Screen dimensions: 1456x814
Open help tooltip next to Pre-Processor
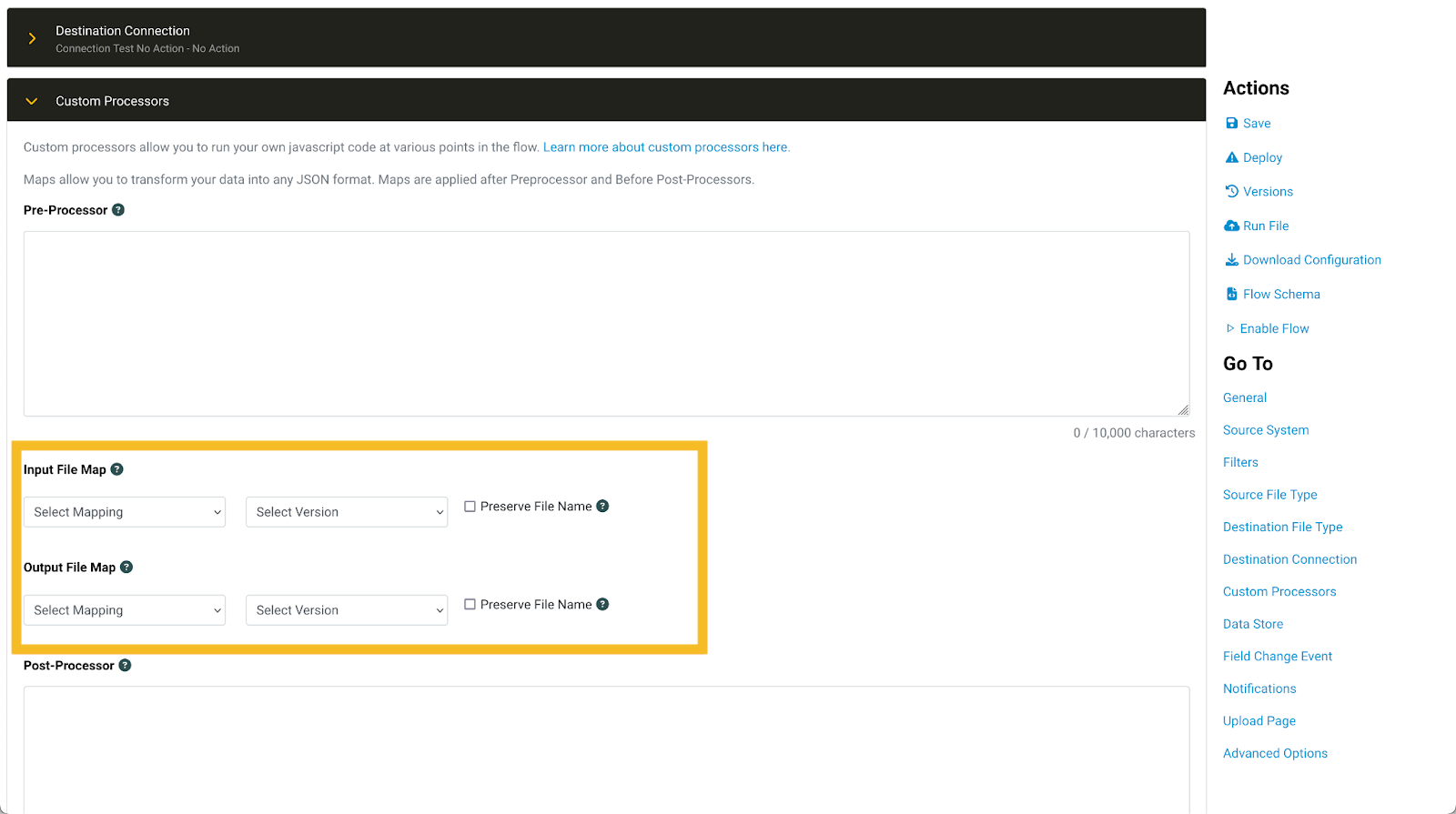118,210
